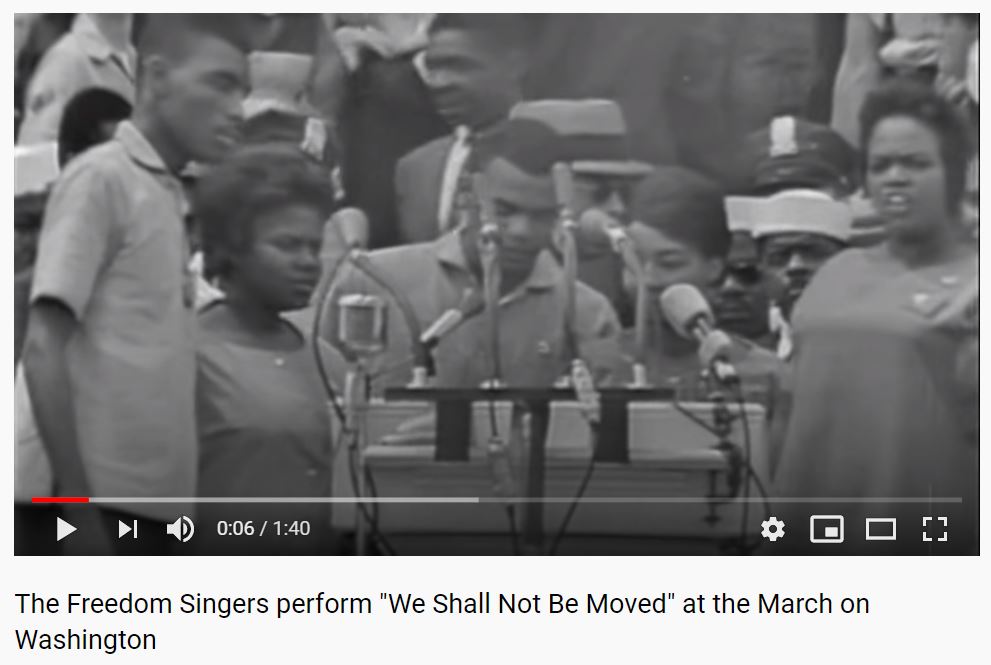Enable theater mode
This screenshot has height=665, width=991.
(880, 529)
